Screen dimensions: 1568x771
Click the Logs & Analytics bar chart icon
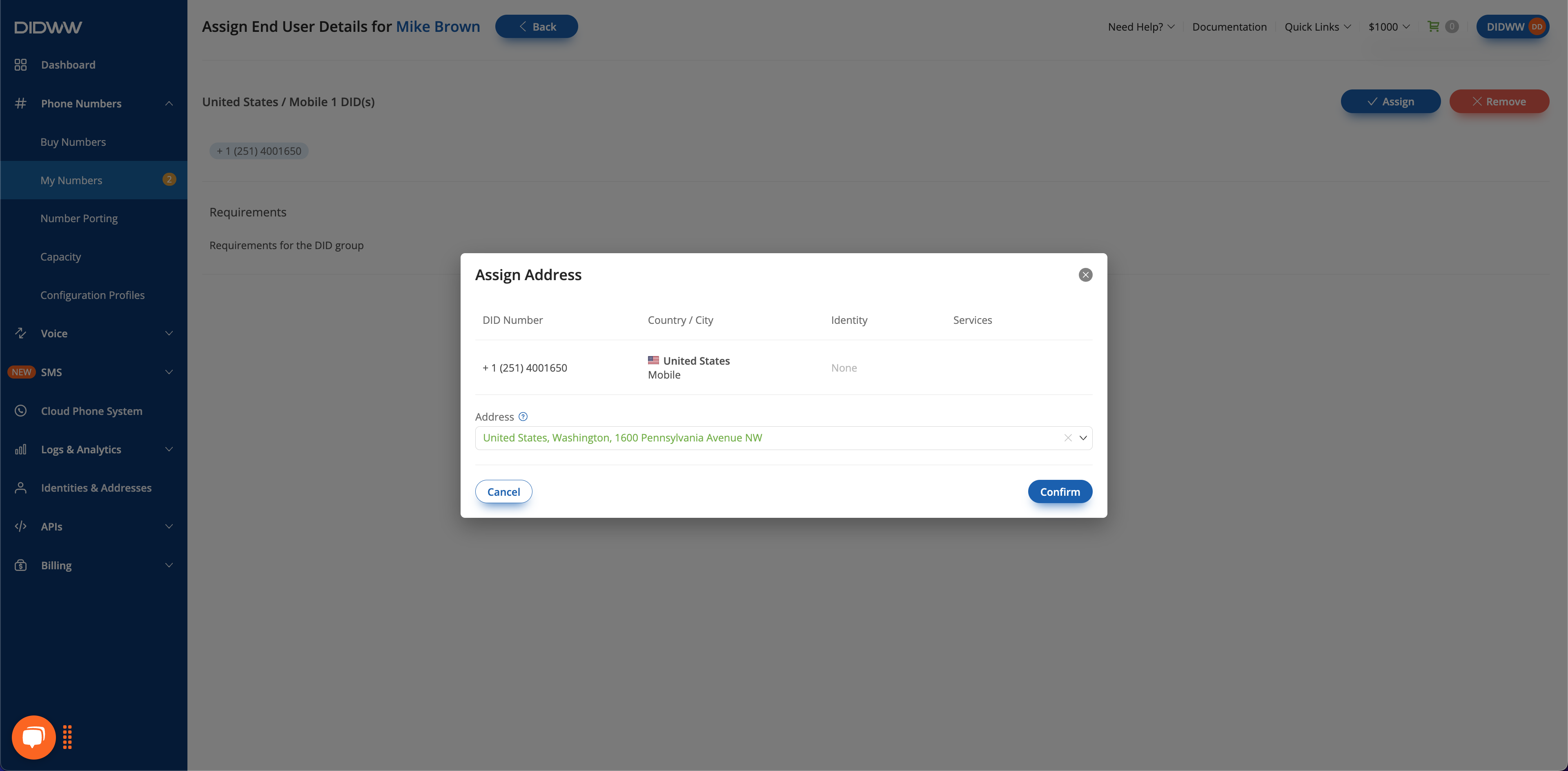pos(21,449)
